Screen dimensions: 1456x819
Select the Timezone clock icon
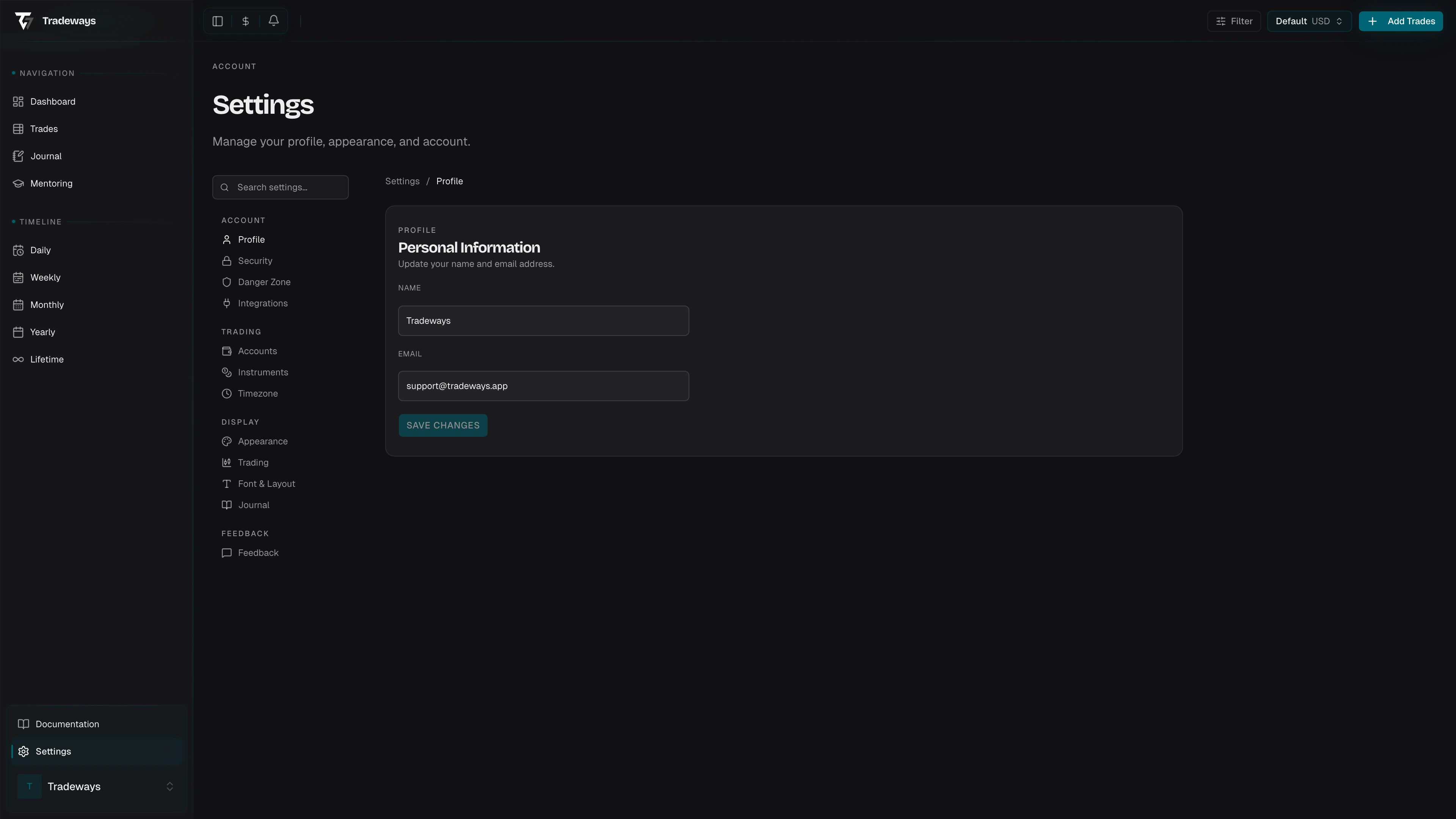tap(227, 394)
